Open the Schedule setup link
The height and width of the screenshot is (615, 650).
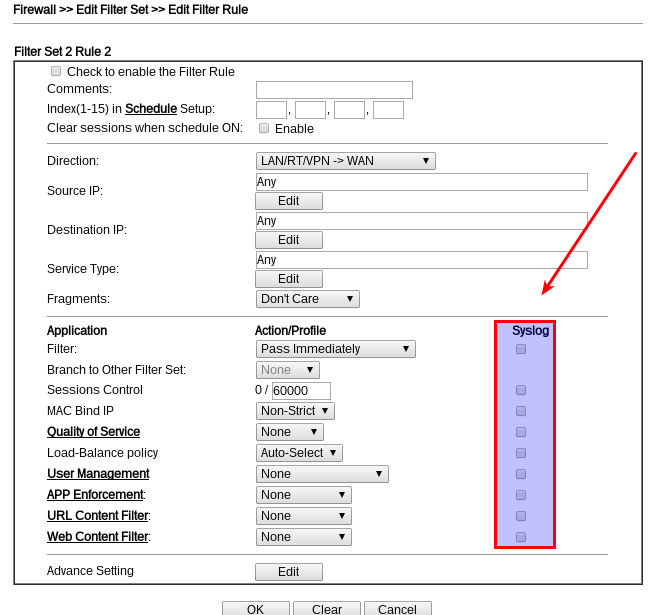click(x=151, y=109)
